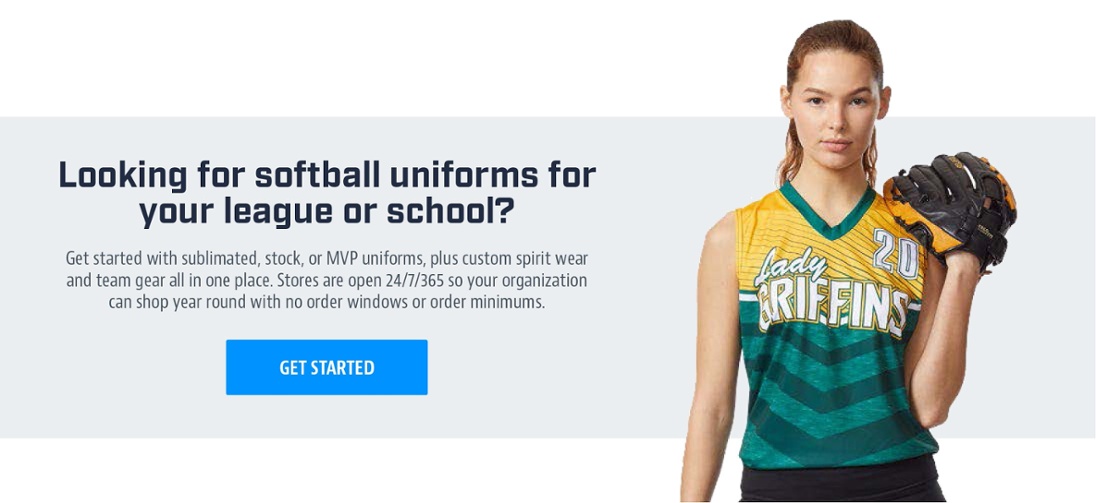Click the number 20 on the jersey
The height and width of the screenshot is (503, 1096).
point(895,253)
